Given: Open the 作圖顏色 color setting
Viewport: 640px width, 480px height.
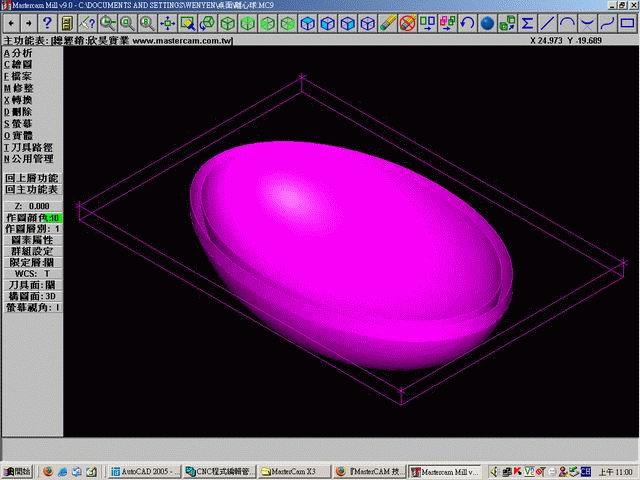Looking at the screenshot, I should 32,218.
